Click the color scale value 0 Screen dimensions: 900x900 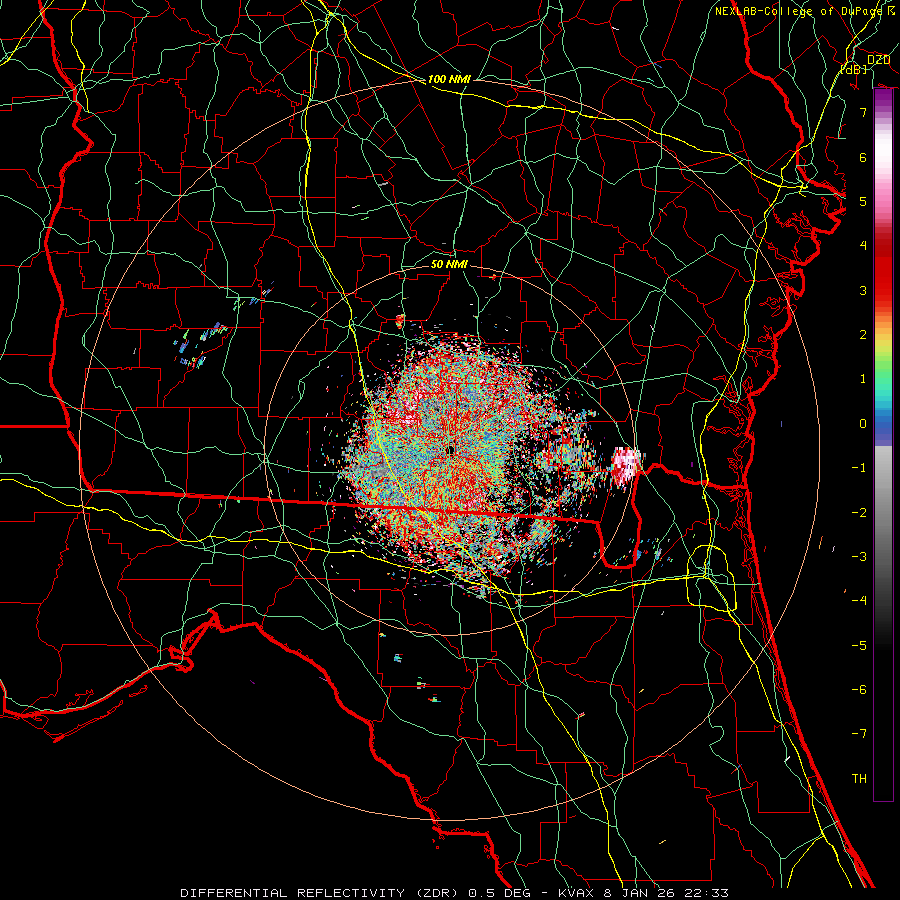863,424
